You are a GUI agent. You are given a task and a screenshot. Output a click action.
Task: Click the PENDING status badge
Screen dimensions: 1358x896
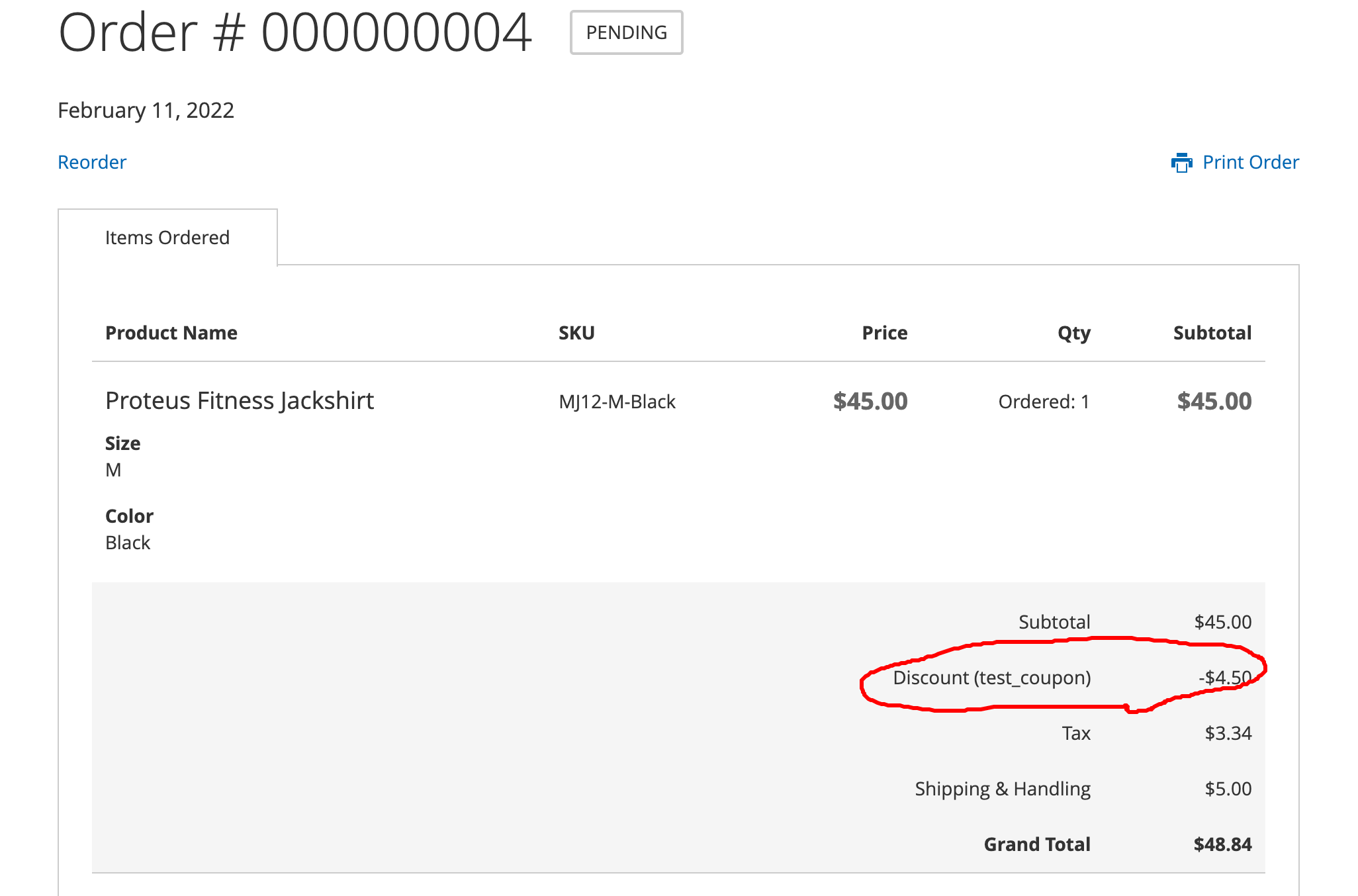pyautogui.click(x=626, y=32)
